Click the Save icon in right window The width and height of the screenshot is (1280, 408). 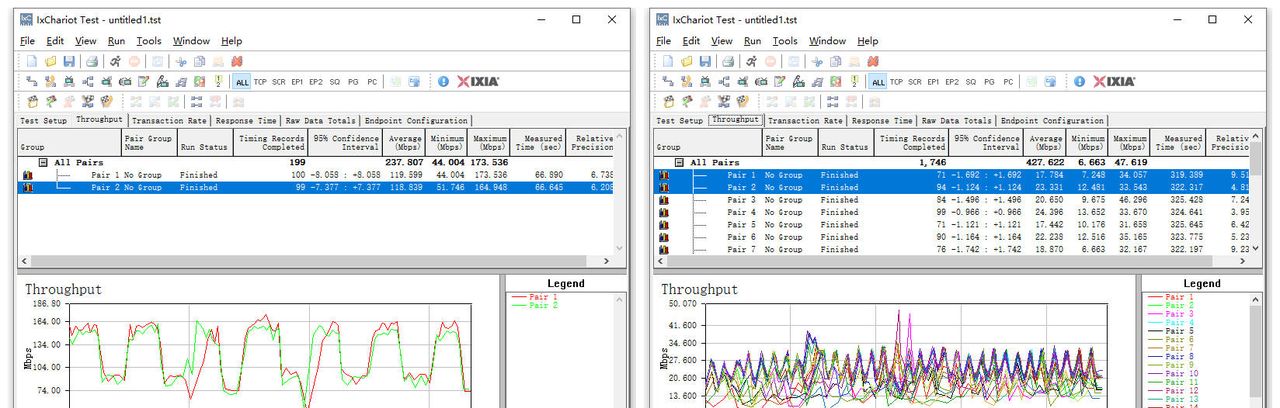coord(704,62)
